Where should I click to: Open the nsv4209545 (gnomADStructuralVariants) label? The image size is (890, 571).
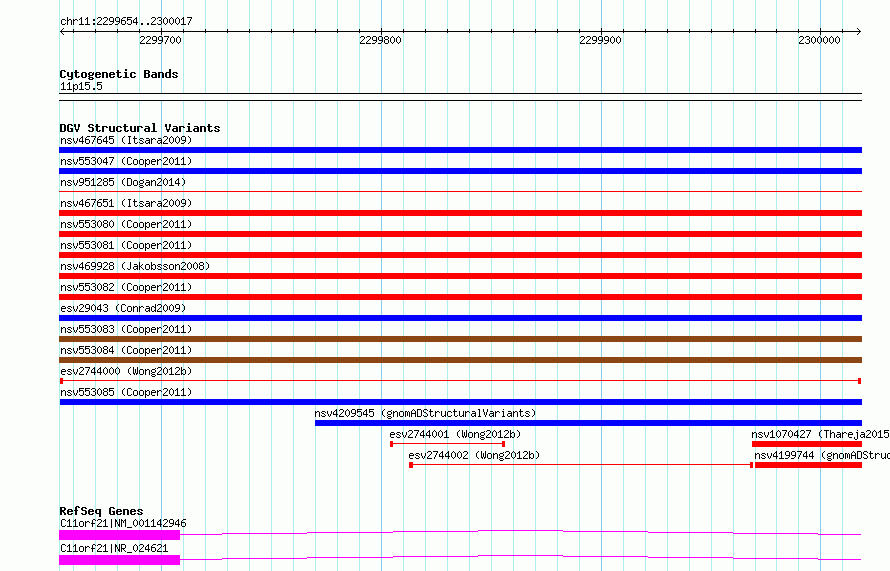coord(425,413)
